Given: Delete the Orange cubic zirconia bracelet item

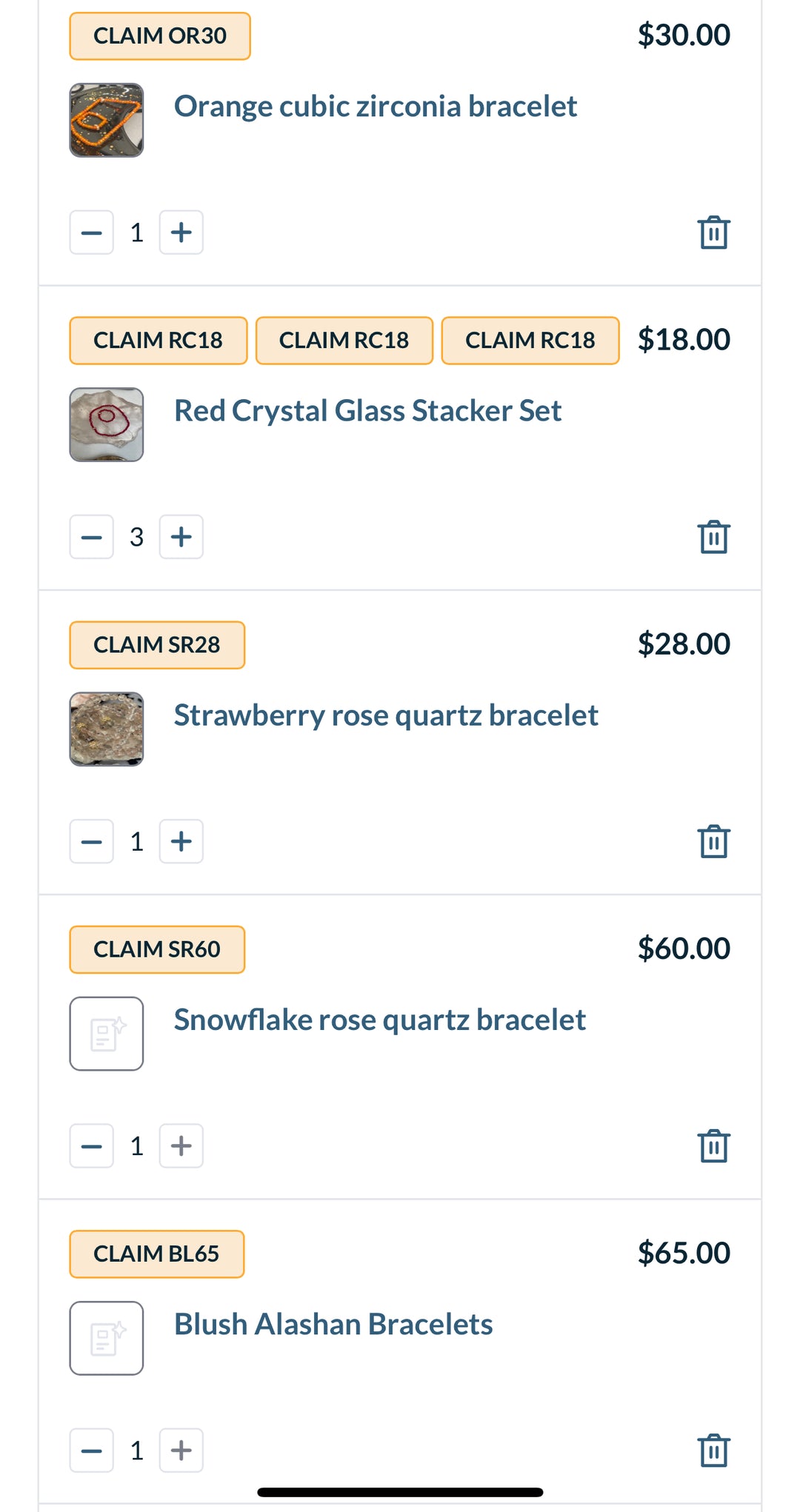Looking at the screenshot, I should pyautogui.click(x=713, y=233).
